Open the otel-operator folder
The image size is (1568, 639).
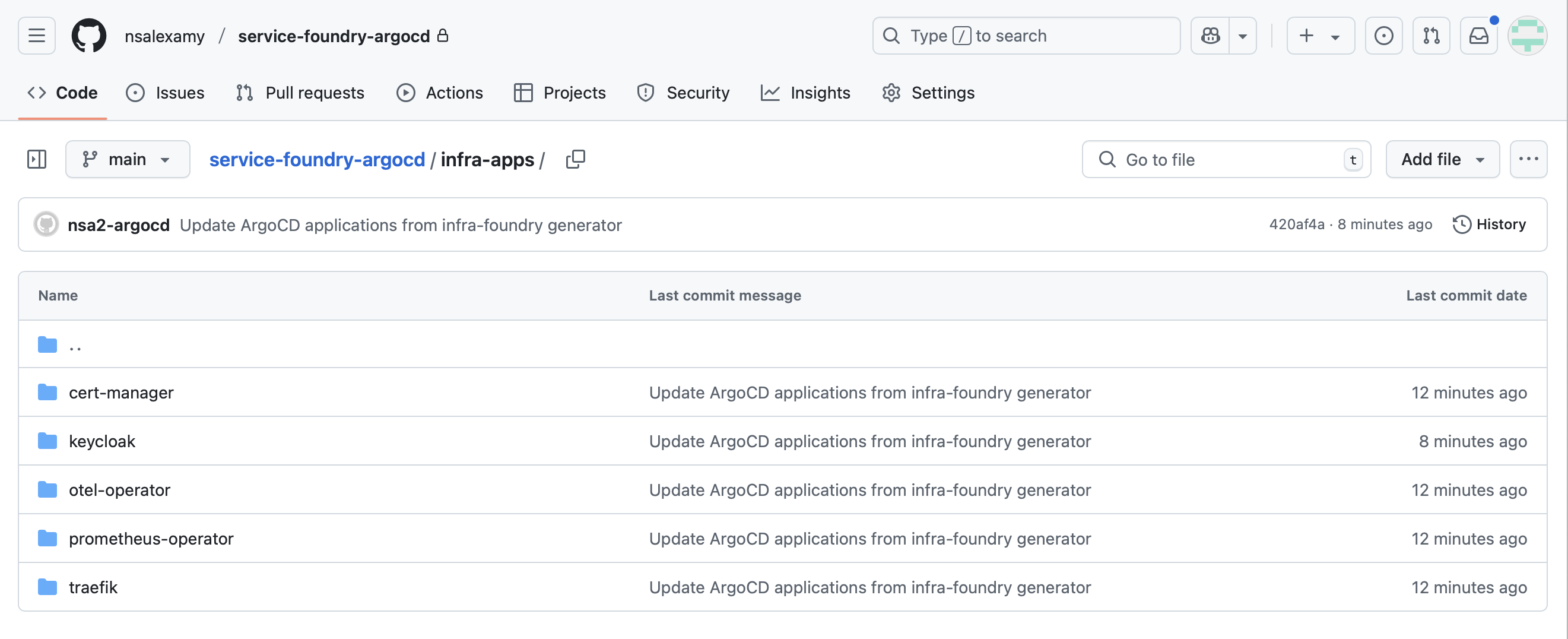[119, 490]
